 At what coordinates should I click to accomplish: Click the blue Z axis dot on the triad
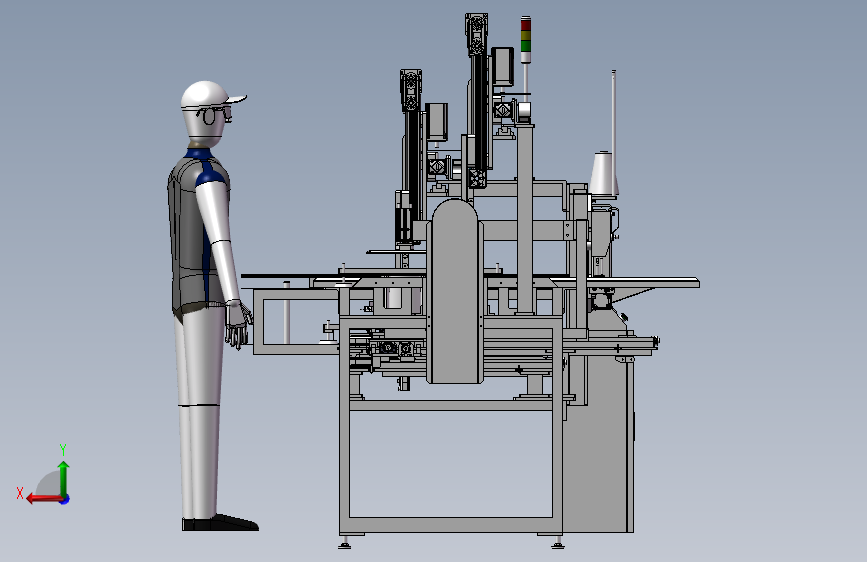tap(65, 499)
